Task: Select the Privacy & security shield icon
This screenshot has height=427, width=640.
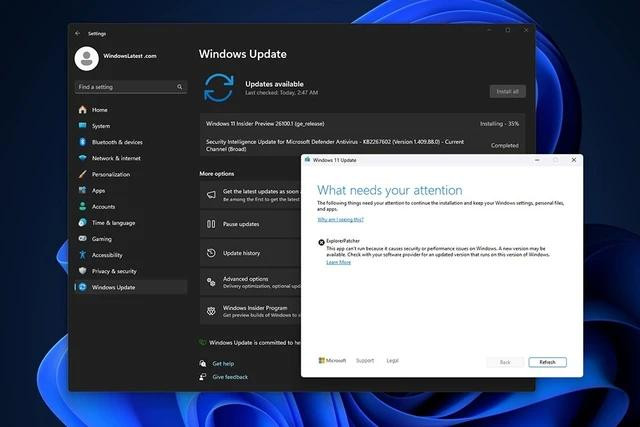Action: [x=82, y=271]
